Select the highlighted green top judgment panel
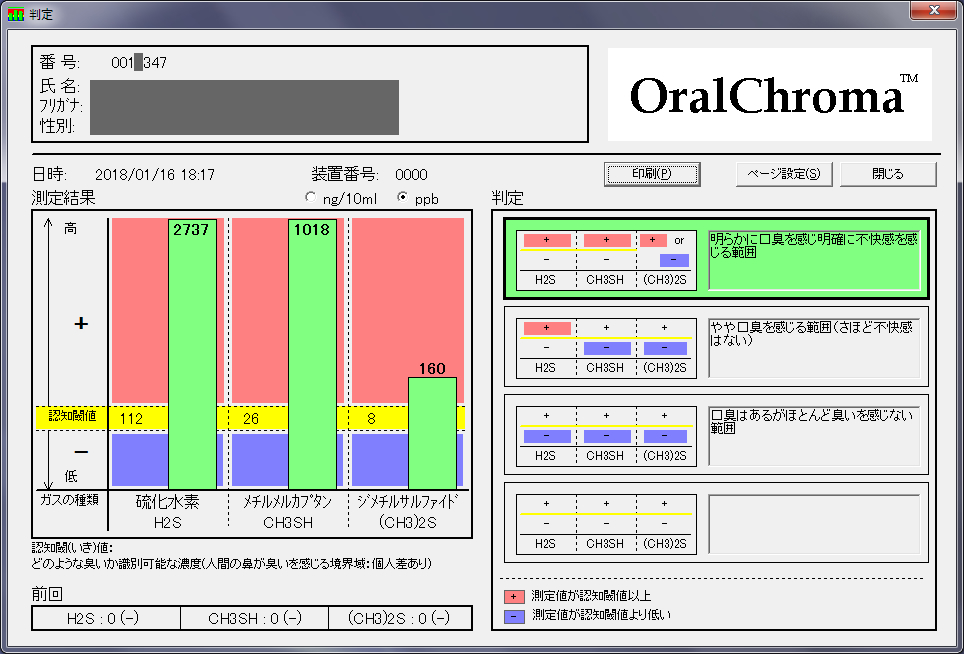The height and width of the screenshot is (654, 964). pos(715,259)
